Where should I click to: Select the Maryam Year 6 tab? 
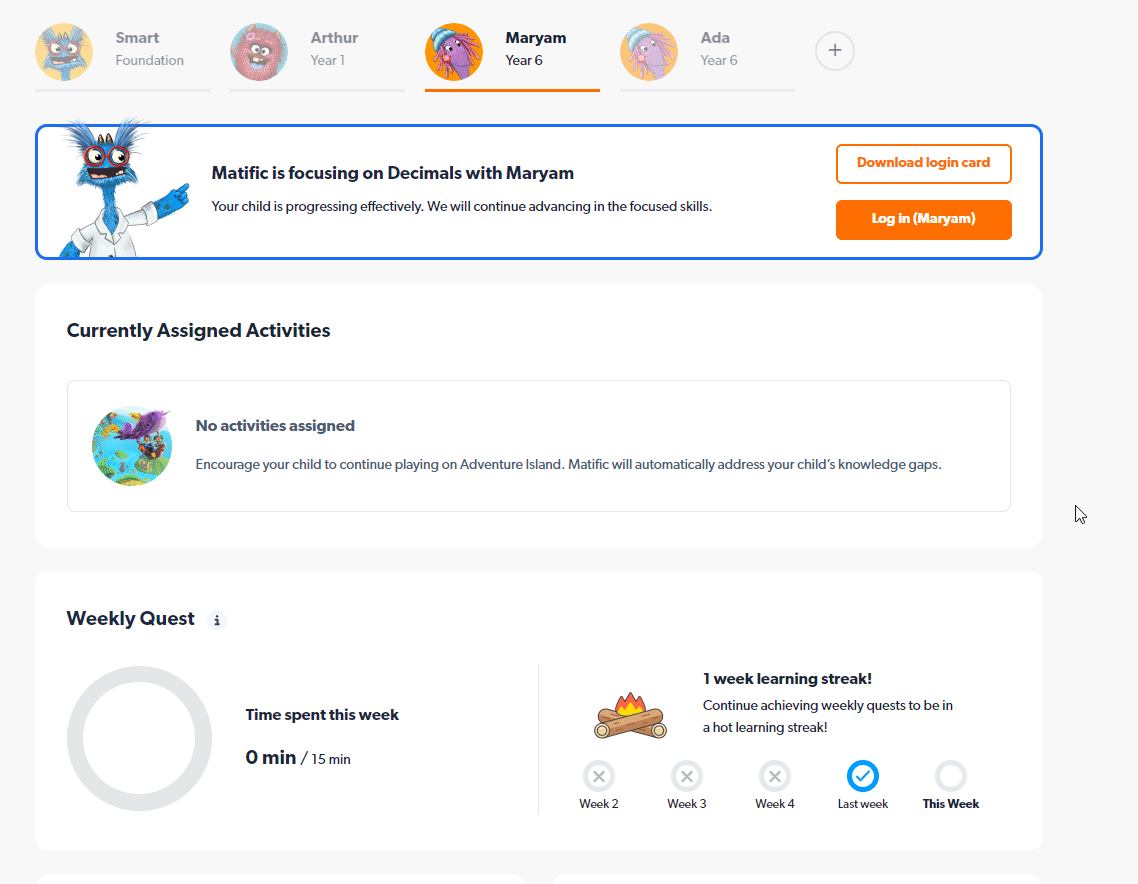(512, 56)
